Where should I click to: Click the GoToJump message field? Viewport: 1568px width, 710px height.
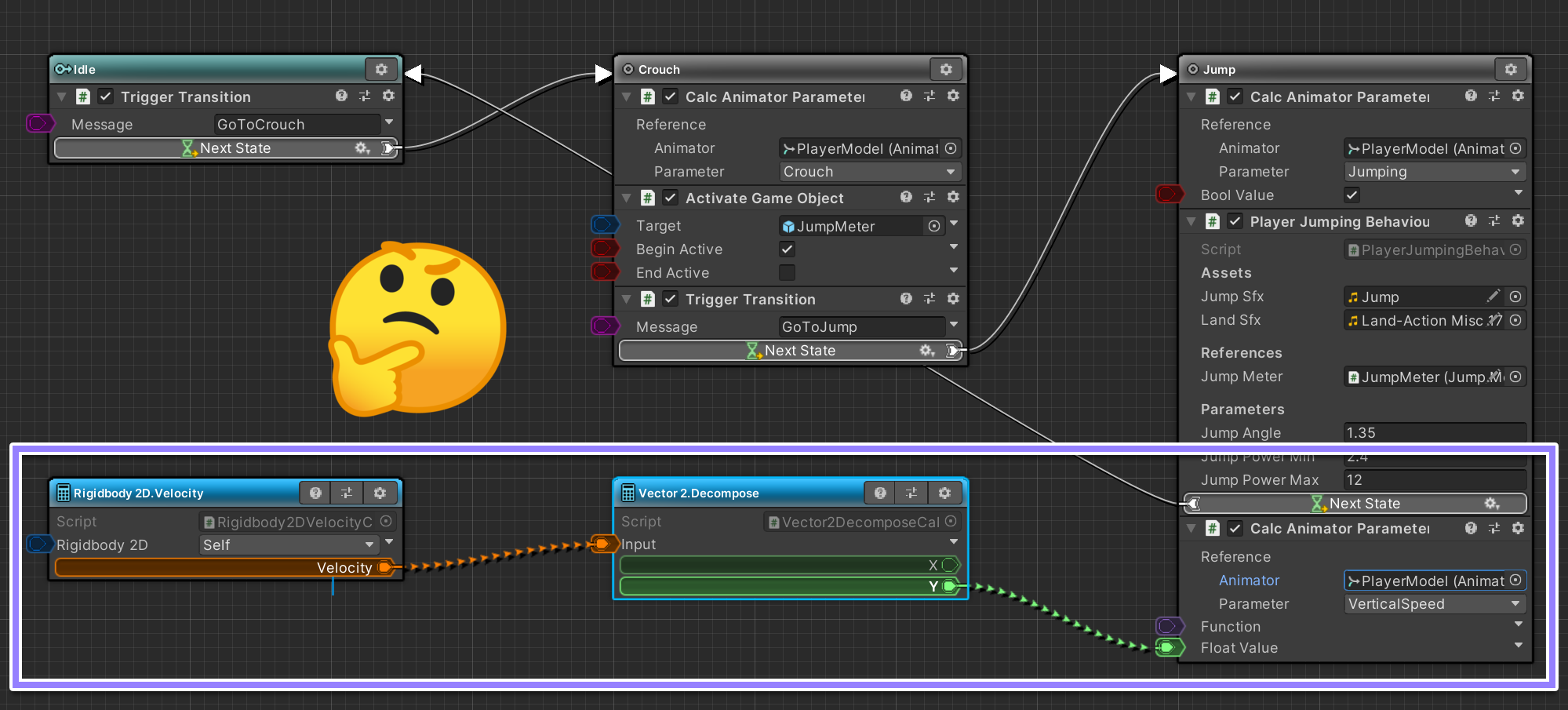[x=861, y=327]
